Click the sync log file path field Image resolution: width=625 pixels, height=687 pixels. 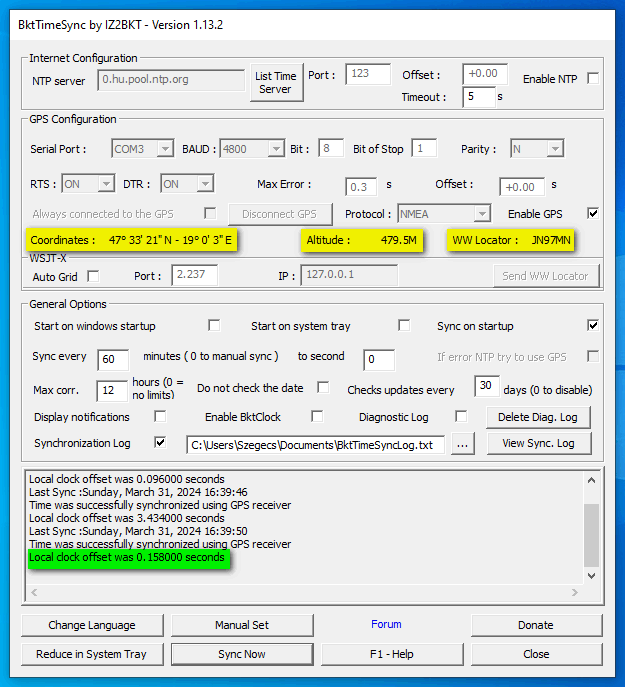(316, 445)
